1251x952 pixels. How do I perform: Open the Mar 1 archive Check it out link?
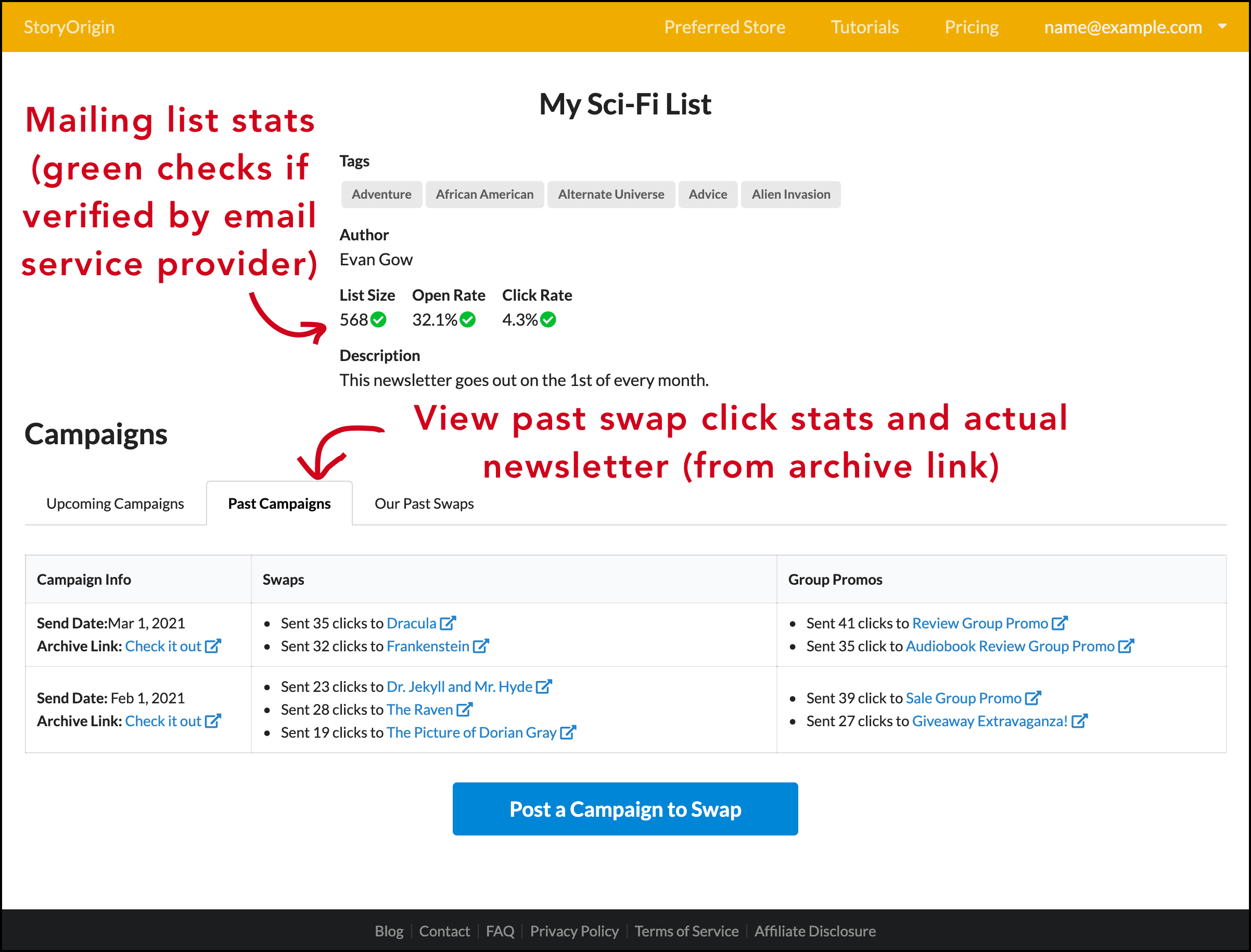tap(164, 646)
